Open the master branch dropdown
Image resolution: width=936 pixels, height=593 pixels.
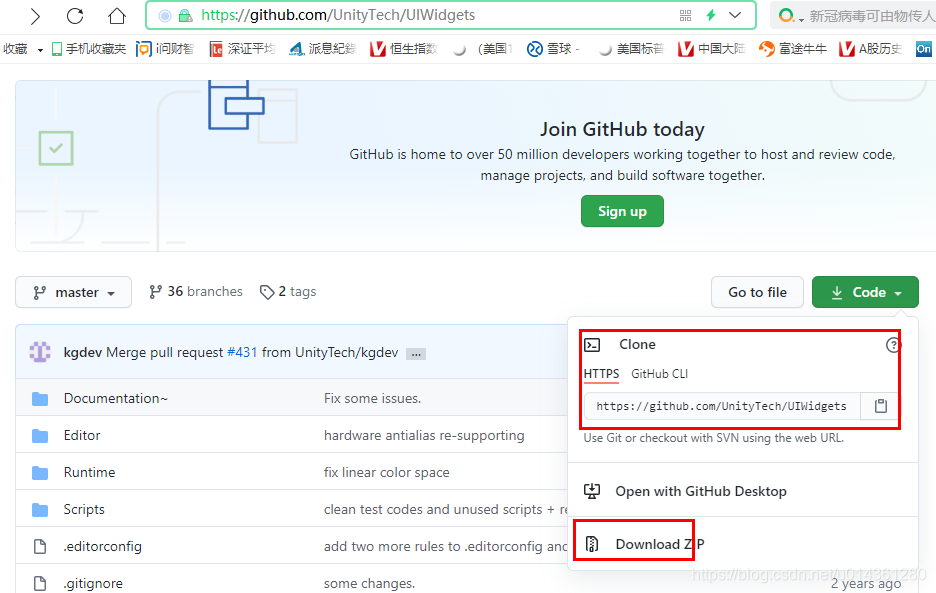tap(73, 292)
